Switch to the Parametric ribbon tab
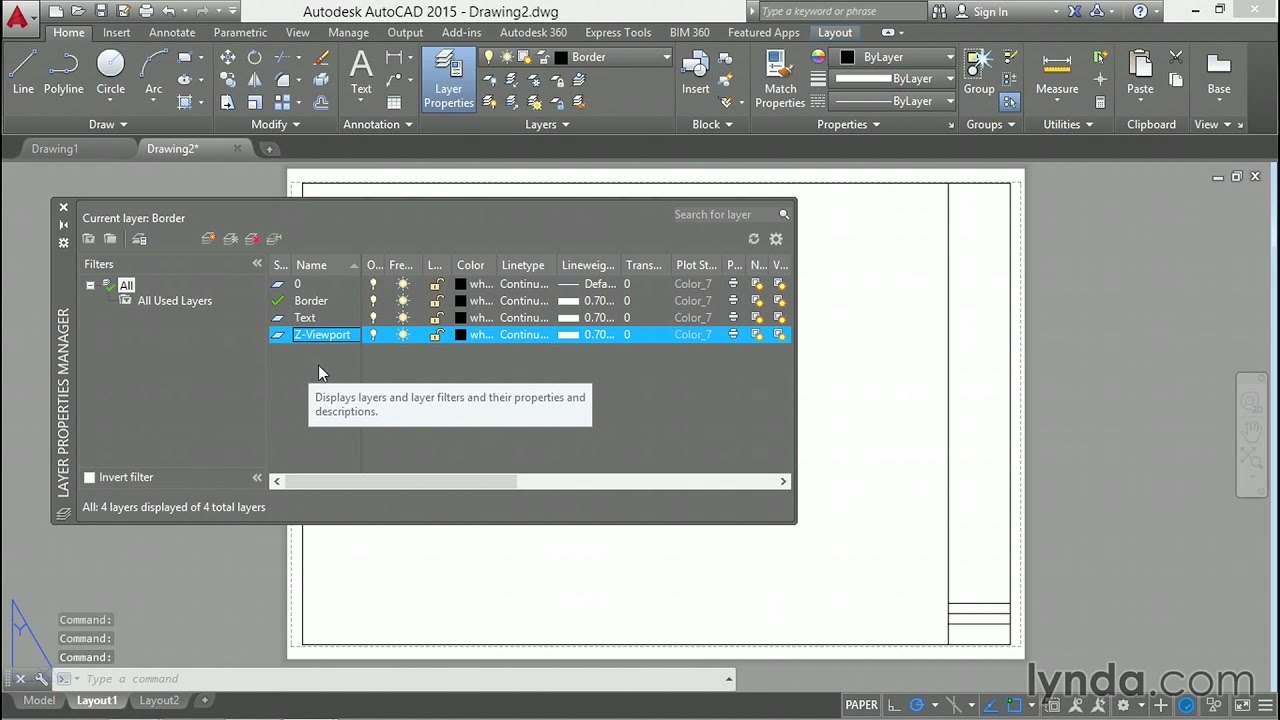This screenshot has width=1280, height=720. (x=240, y=32)
